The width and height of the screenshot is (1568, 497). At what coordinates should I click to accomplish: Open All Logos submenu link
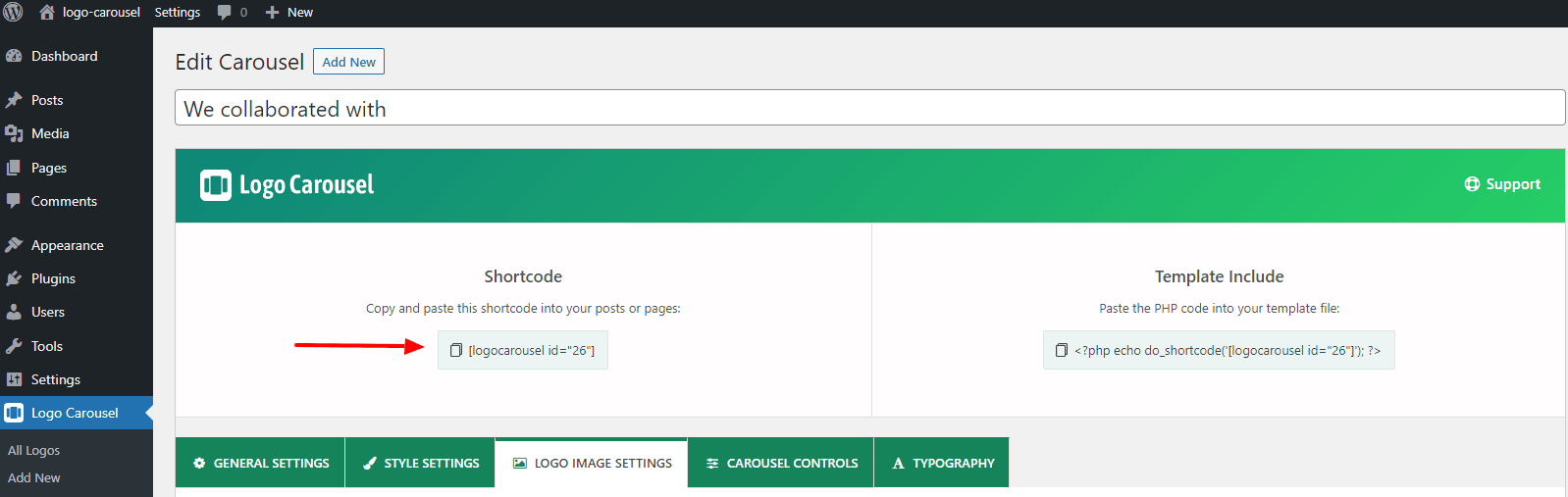pos(34,450)
